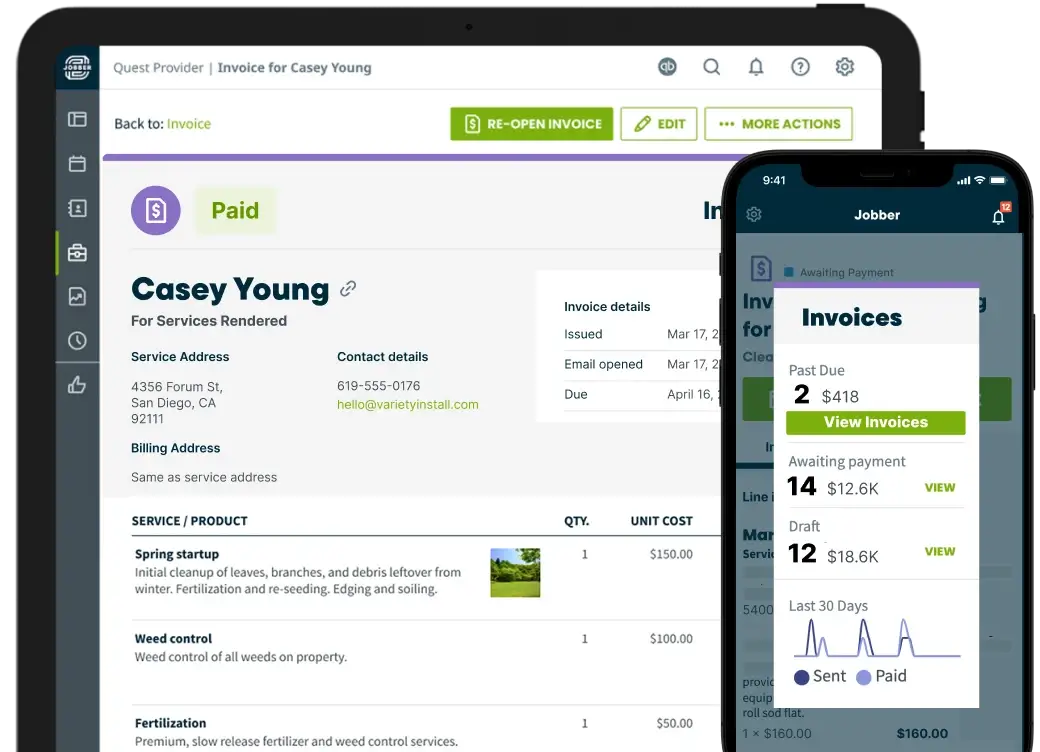Click the Awaiting Payment status on phone
The height and width of the screenshot is (752, 1040).
[x=846, y=273]
